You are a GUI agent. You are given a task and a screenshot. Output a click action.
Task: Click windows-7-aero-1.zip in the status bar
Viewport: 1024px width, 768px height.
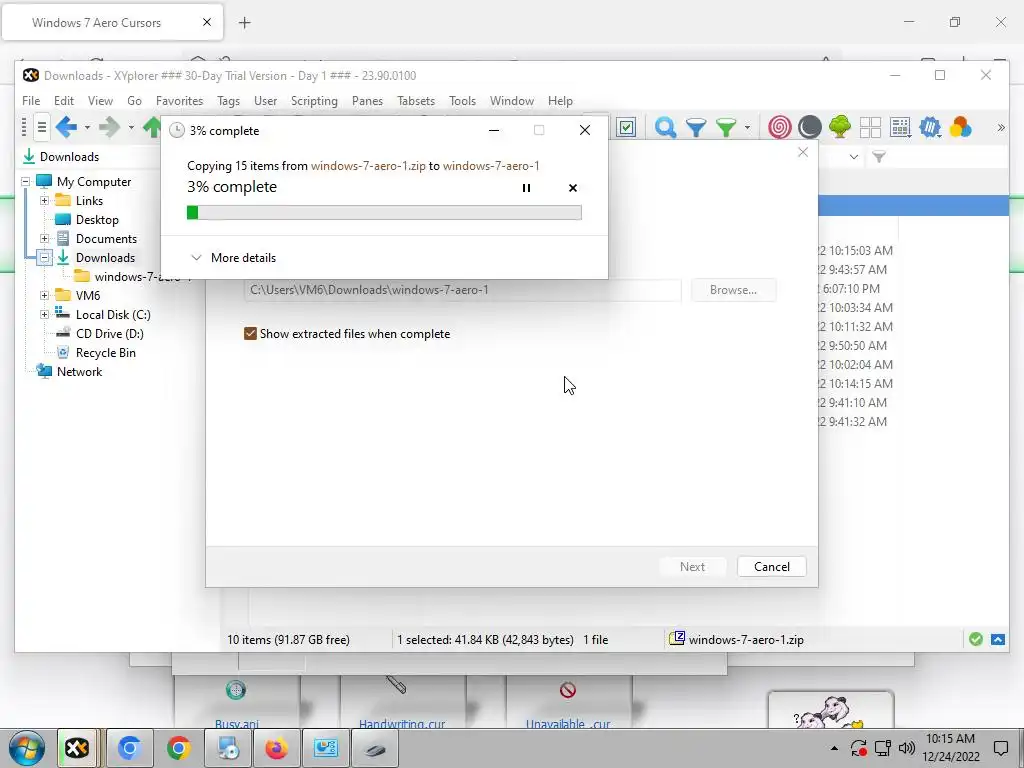(746, 640)
